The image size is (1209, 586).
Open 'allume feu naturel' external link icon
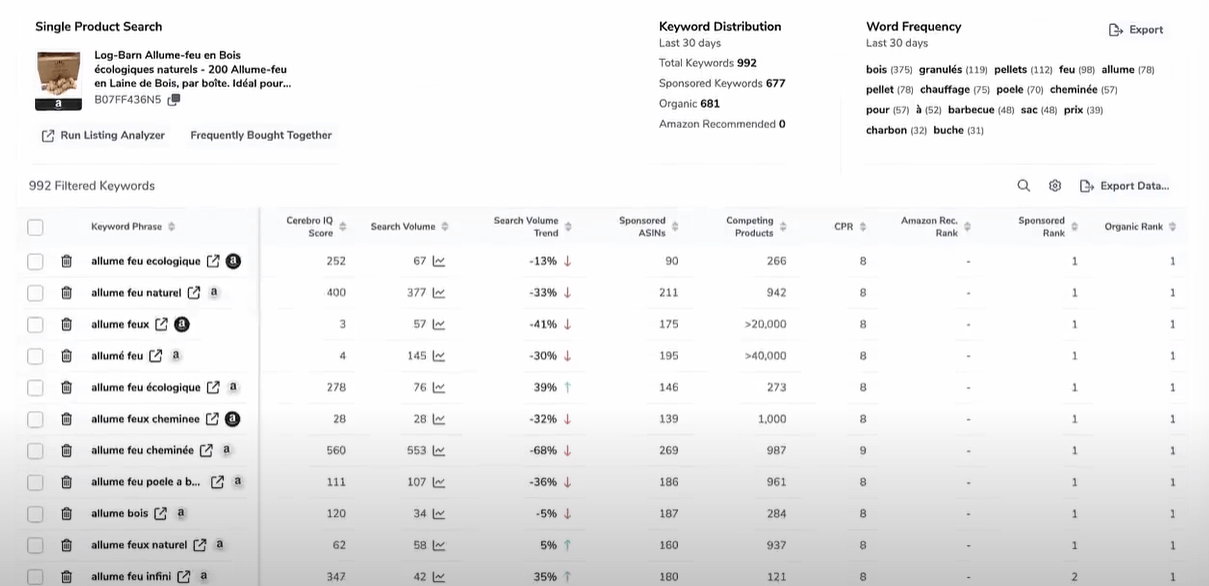[194, 293]
